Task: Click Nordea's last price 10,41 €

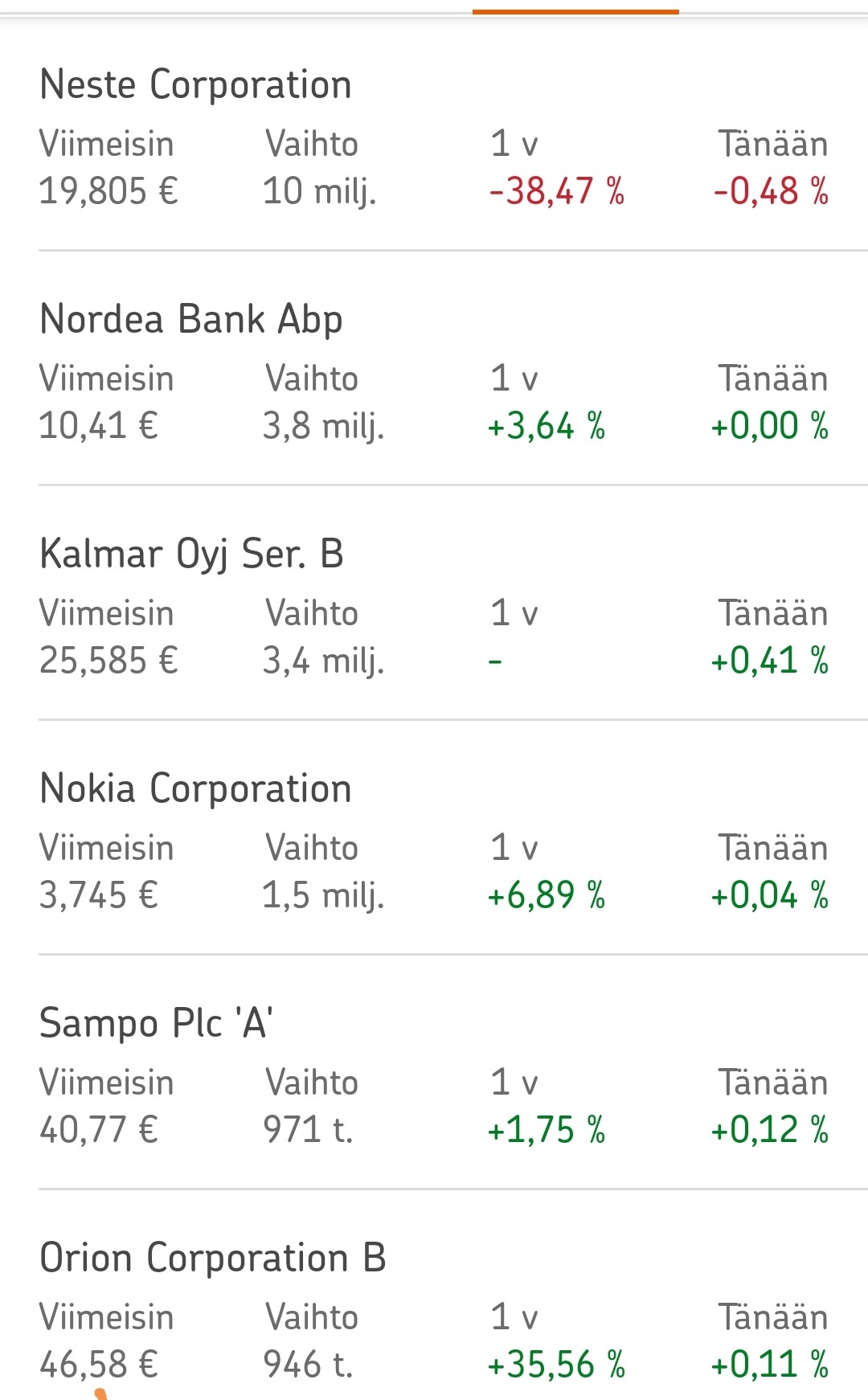Action: (x=98, y=426)
